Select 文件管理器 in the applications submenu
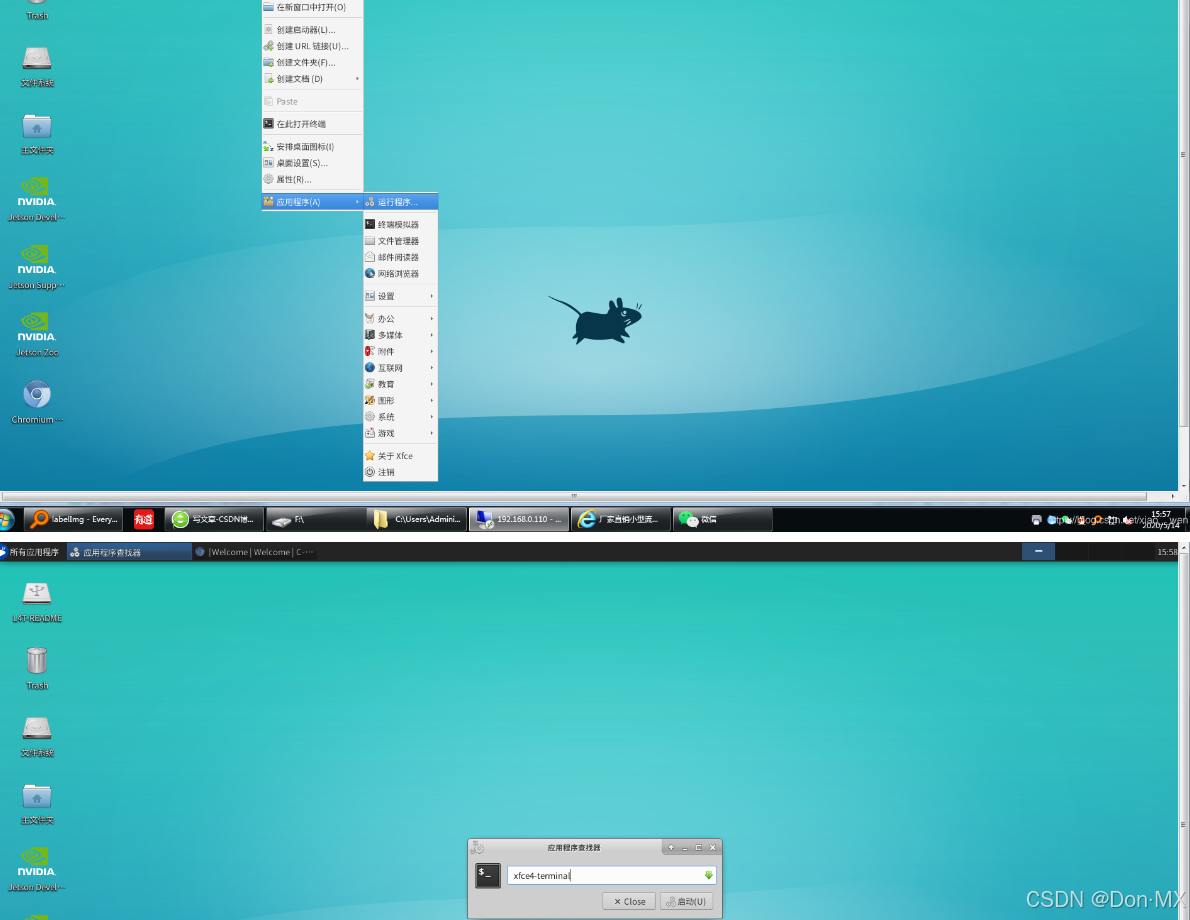 pos(400,241)
